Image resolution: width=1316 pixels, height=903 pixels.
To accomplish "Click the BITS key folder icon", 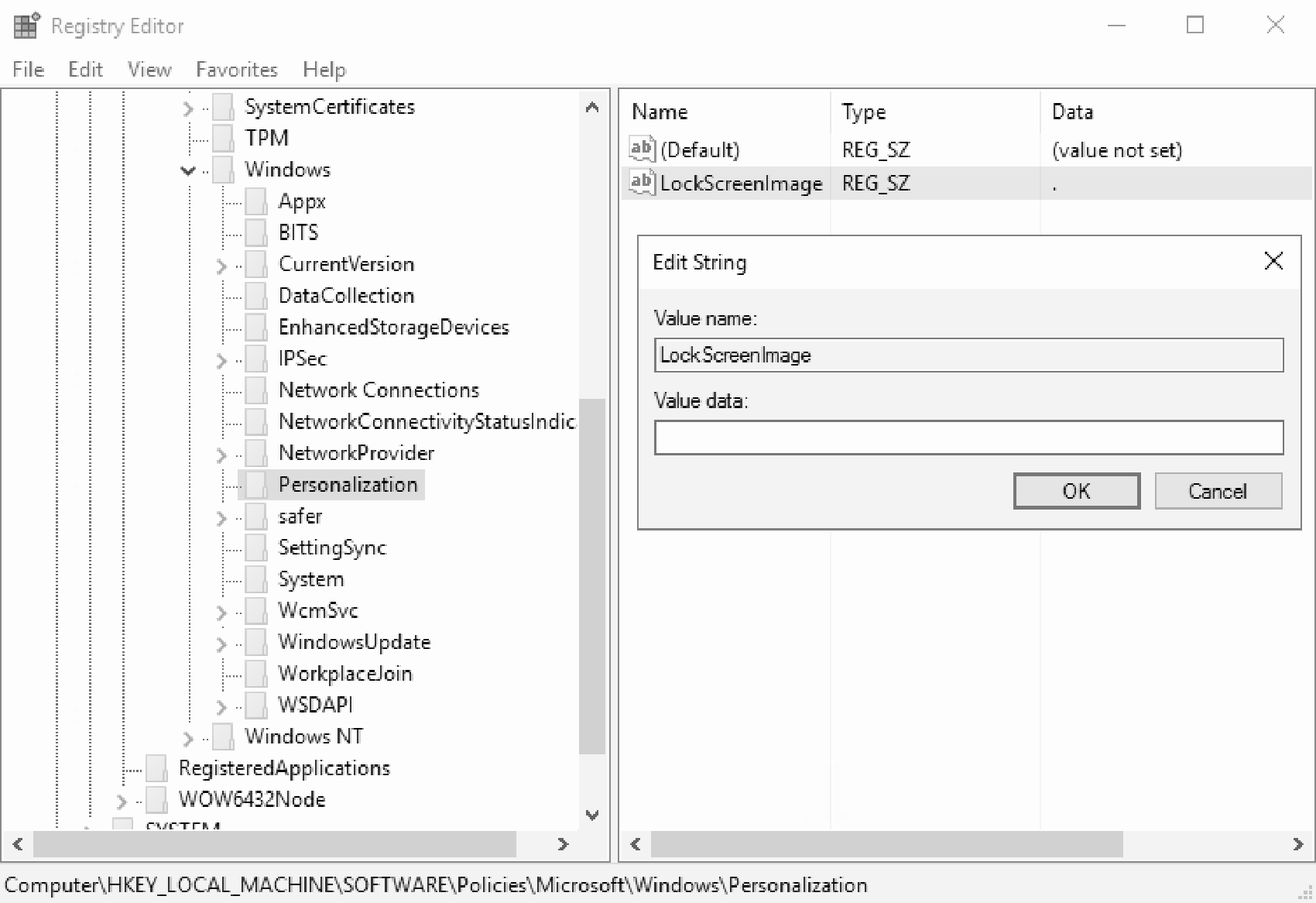I will click(x=256, y=232).
